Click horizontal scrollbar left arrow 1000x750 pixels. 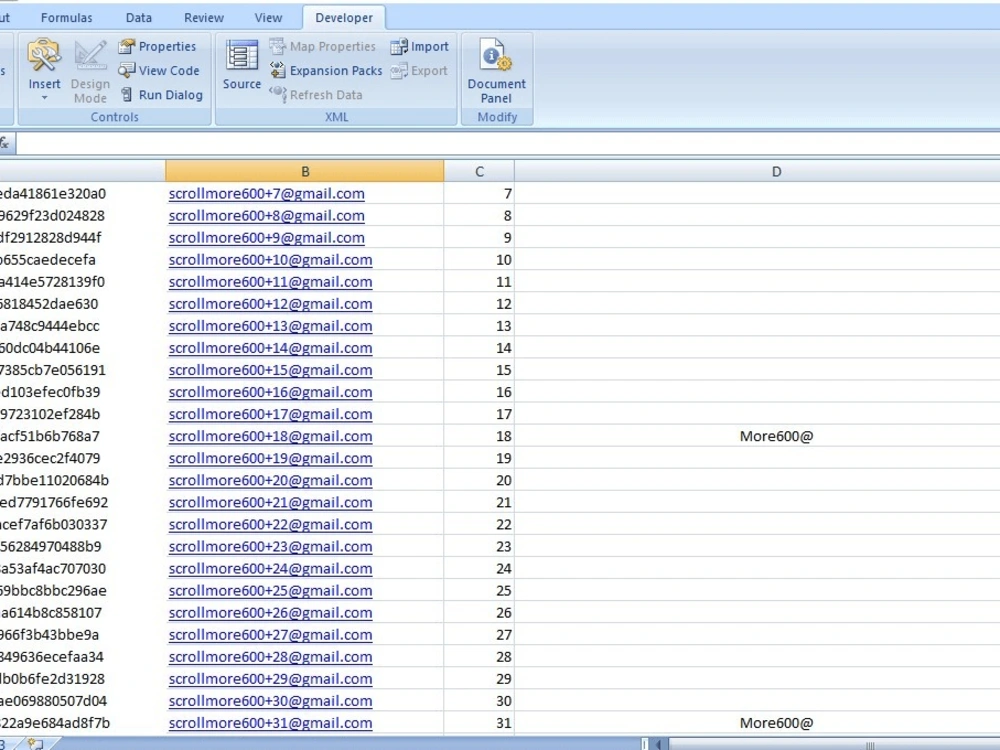coord(659,744)
